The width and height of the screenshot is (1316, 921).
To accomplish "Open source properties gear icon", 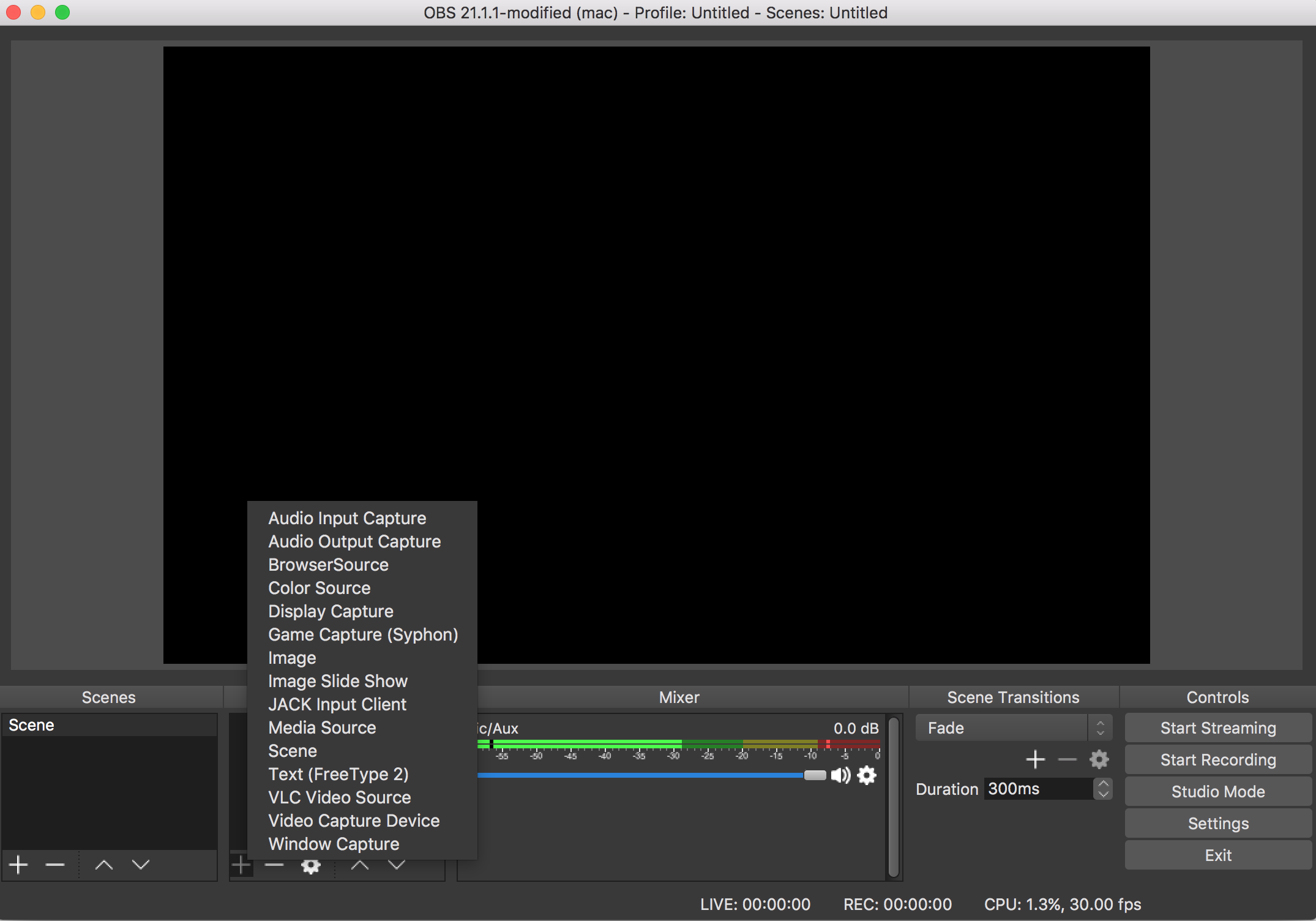I will [x=311, y=866].
